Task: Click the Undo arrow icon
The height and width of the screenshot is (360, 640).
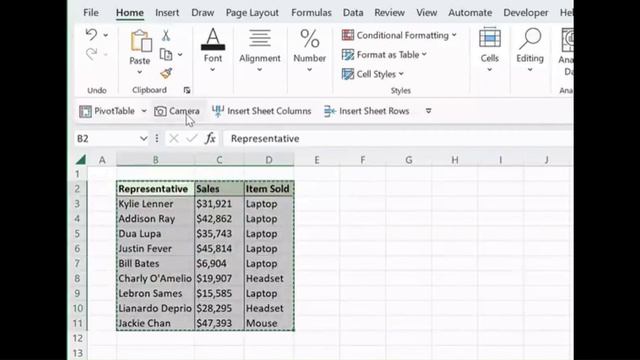Action: [x=91, y=35]
